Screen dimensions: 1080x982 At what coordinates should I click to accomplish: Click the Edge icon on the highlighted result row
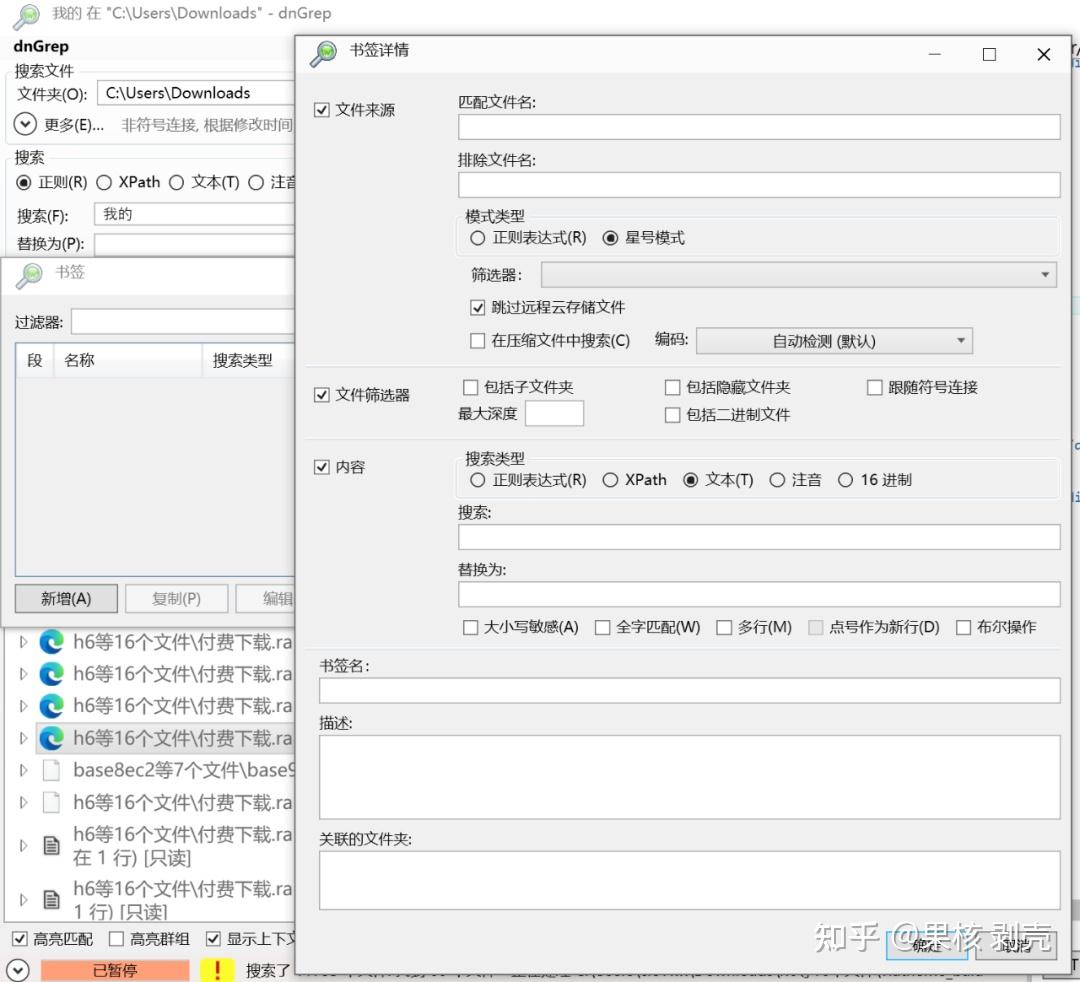click(x=51, y=738)
